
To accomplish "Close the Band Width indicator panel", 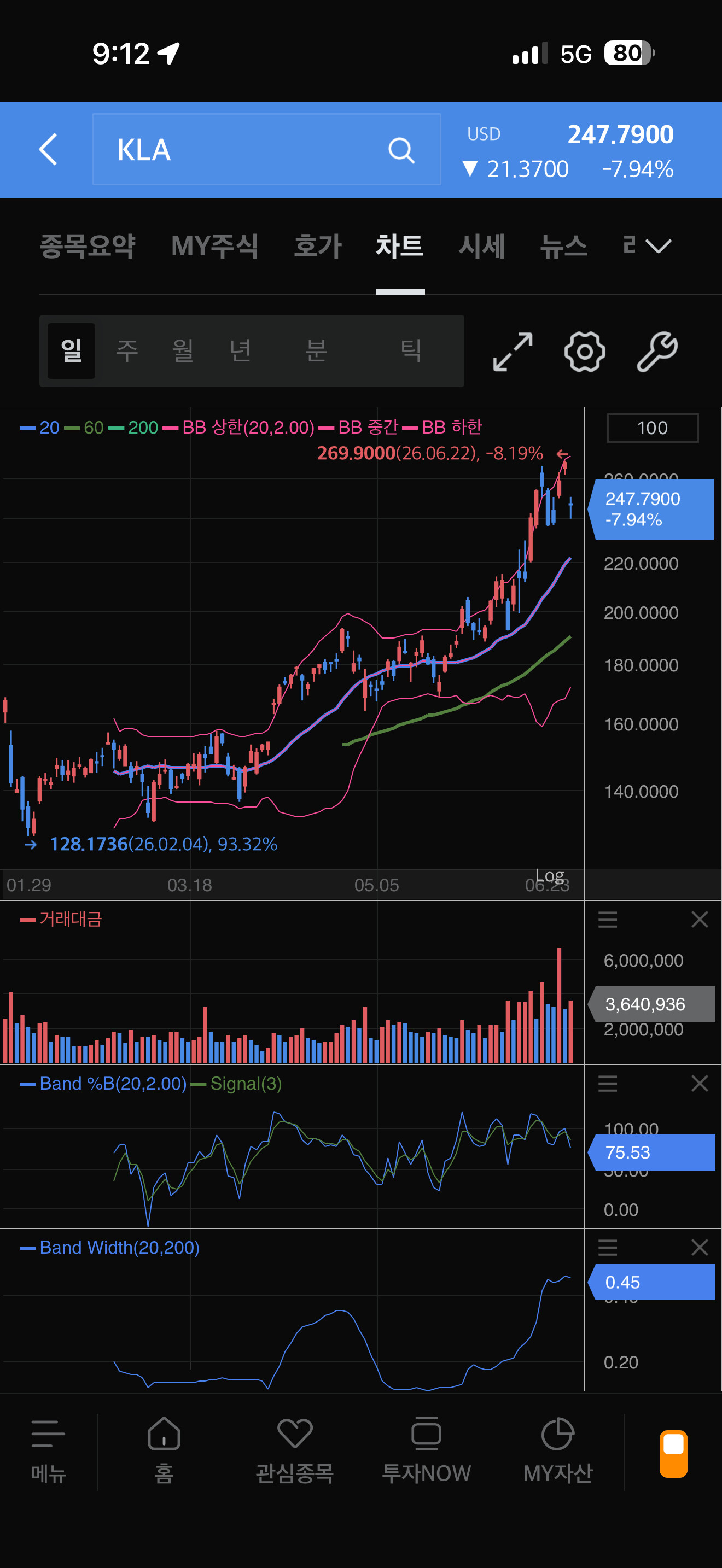I will pos(700,1248).
